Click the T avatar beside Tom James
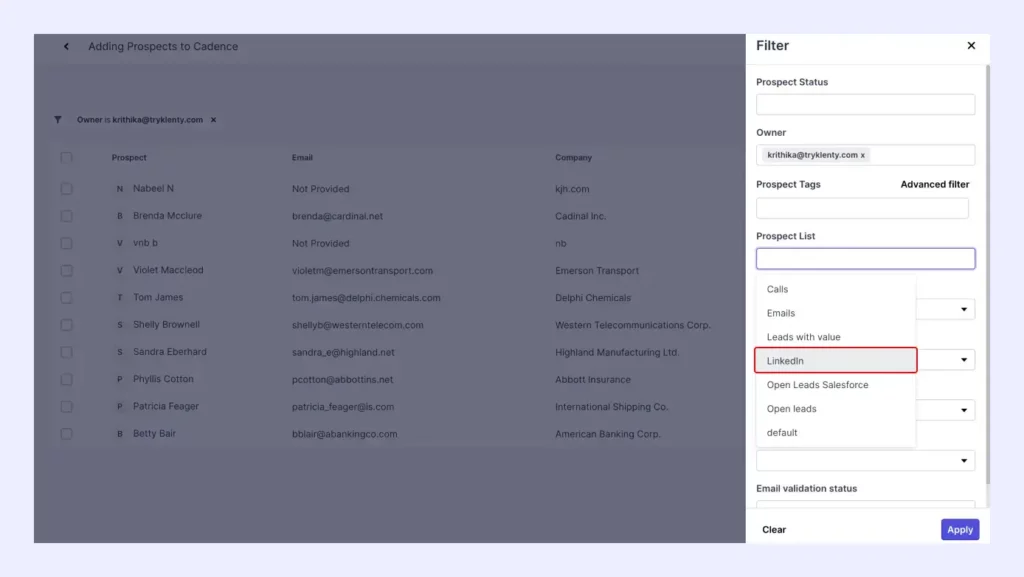 (x=120, y=298)
